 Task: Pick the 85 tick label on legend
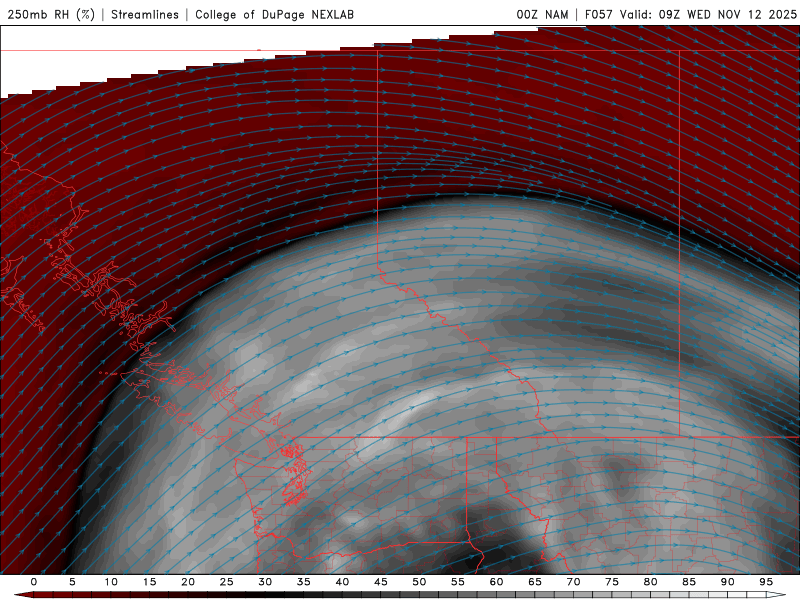[x=689, y=582]
